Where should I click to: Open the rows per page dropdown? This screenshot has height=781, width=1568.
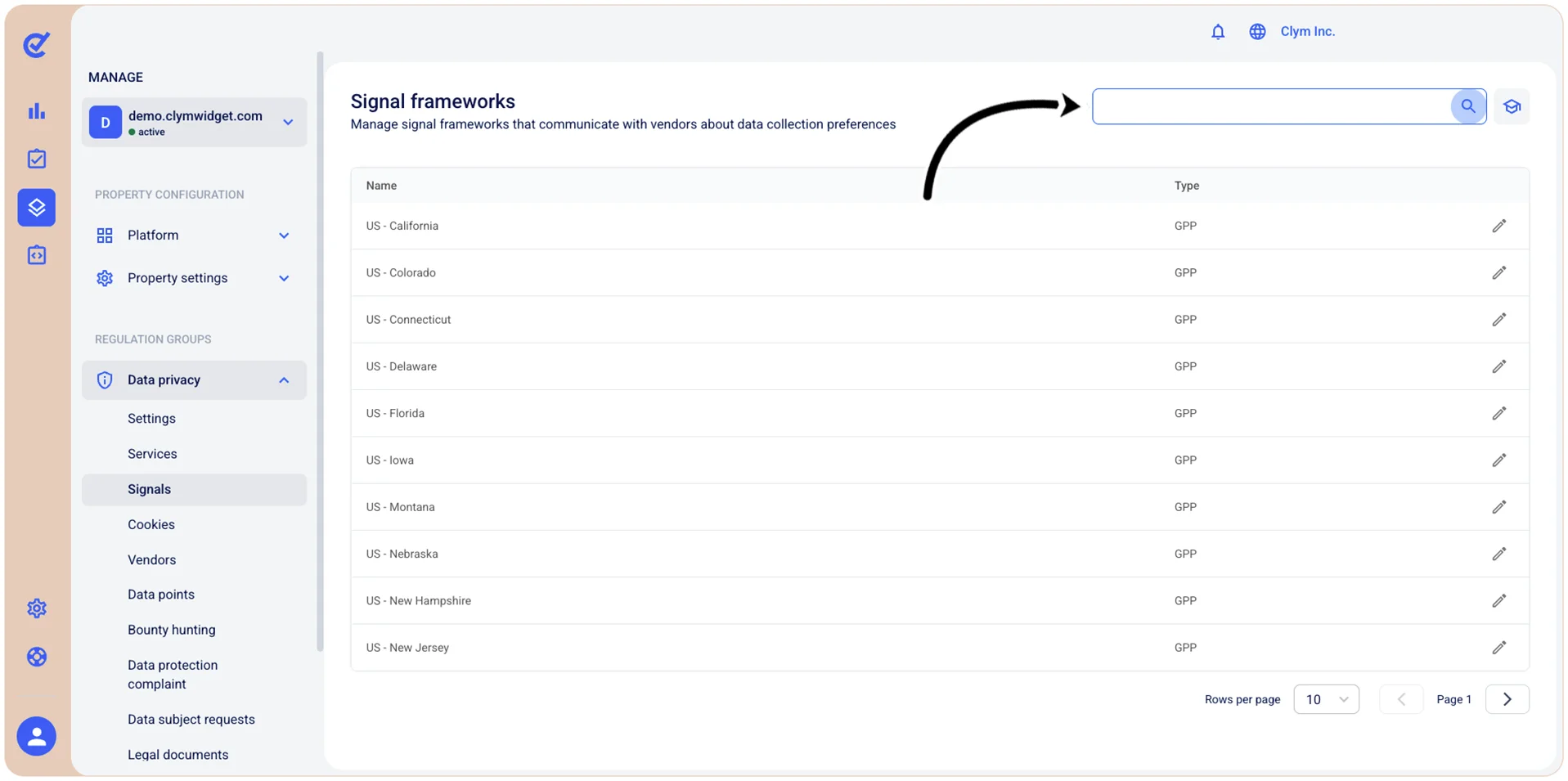coord(1326,699)
